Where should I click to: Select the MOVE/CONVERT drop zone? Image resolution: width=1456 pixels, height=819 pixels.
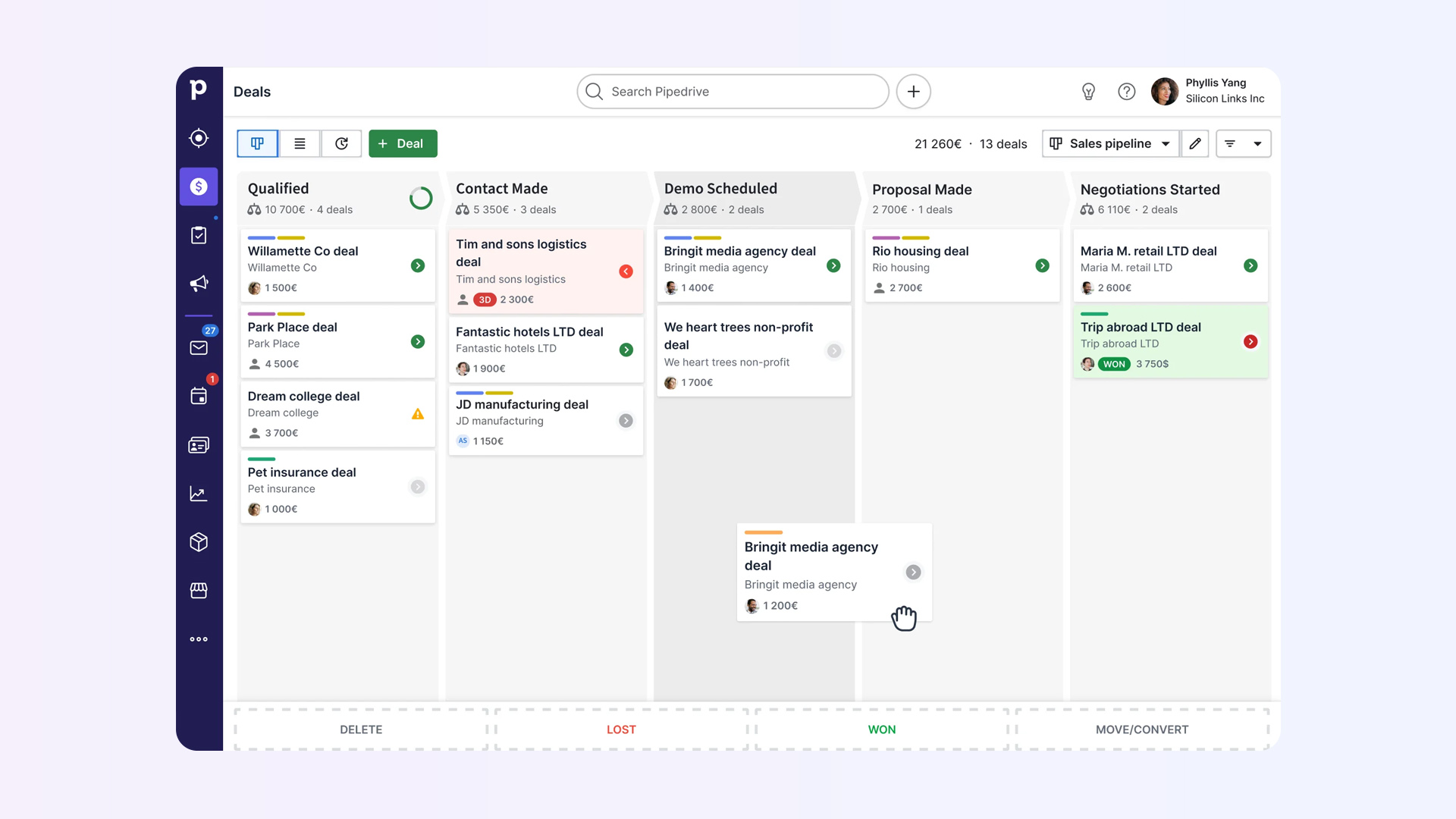coord(1142,730)
